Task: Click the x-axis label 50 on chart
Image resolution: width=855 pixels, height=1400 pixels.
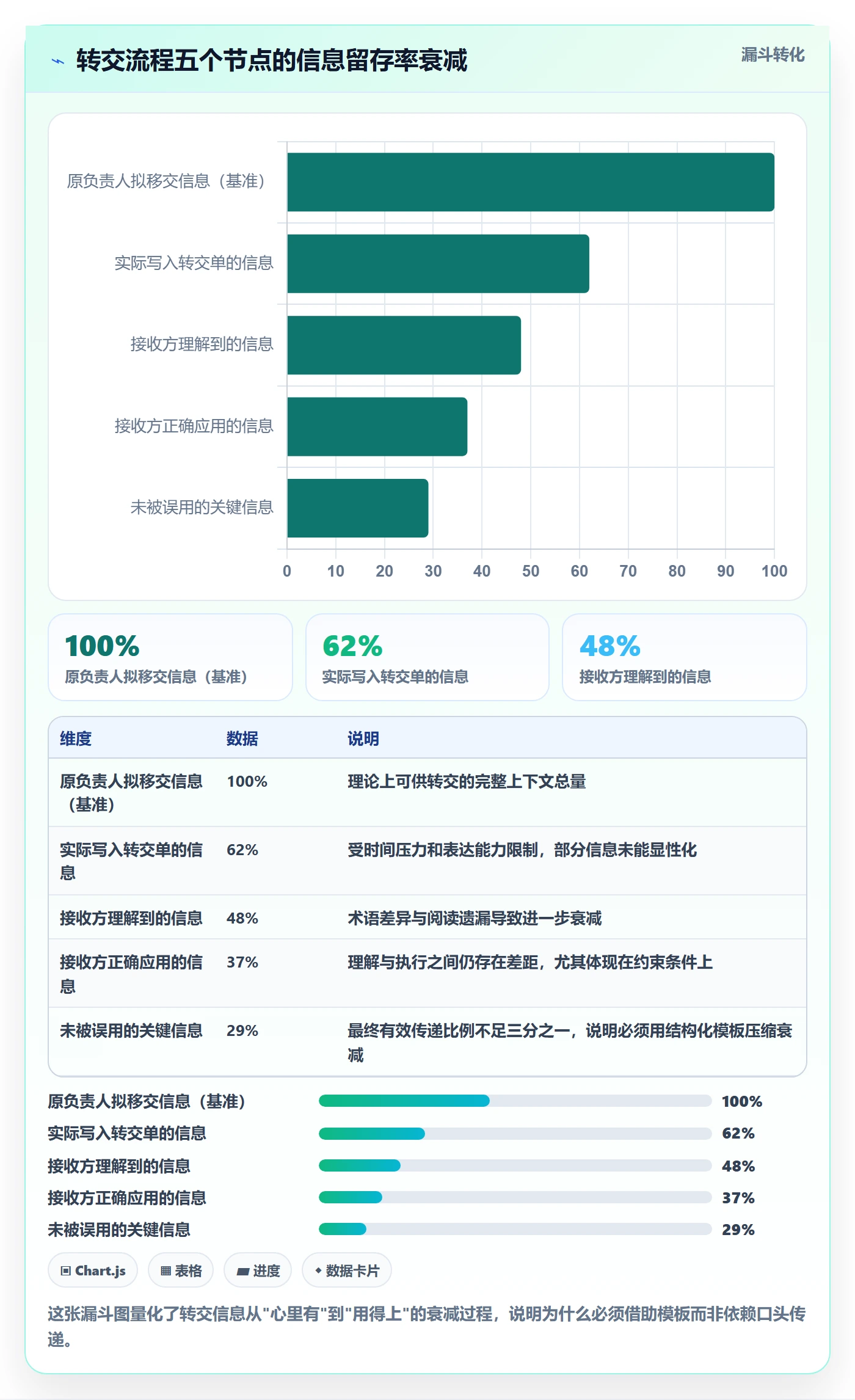Action: [531, 571]
